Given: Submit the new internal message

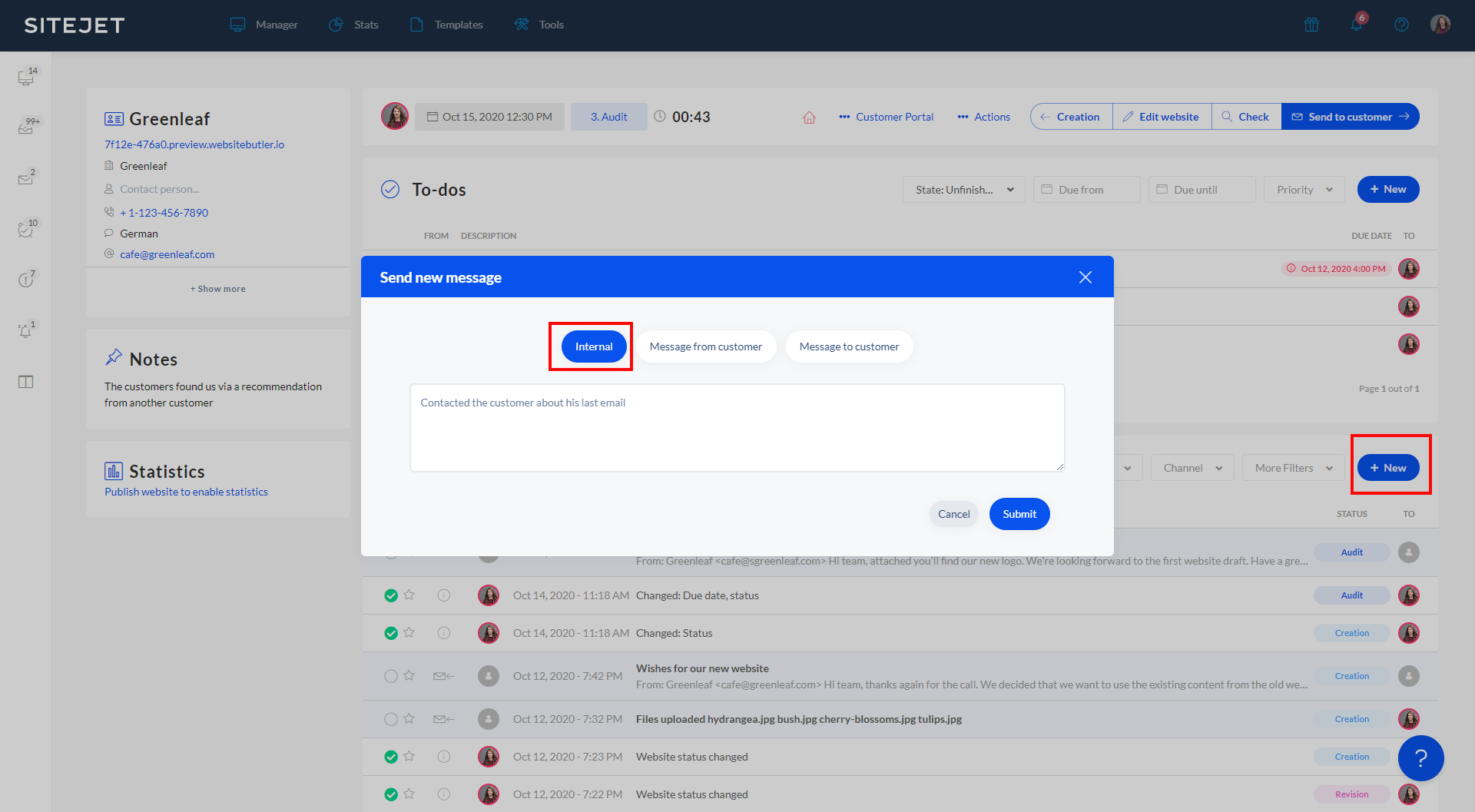Looking at the screenshot, I should 1019,513.
